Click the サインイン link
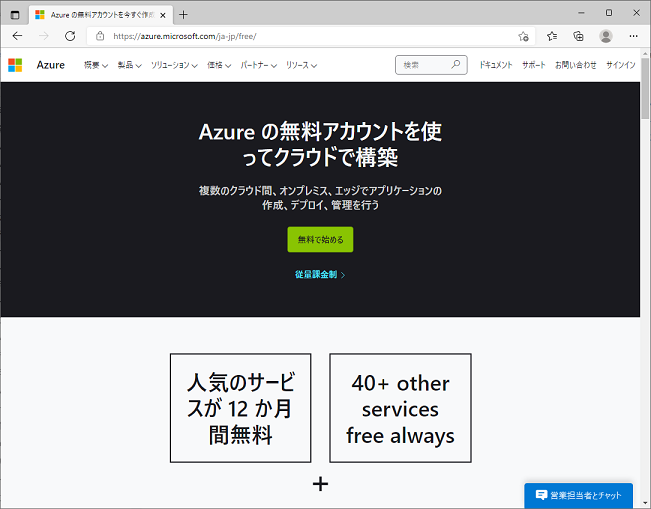Viewport: 651px width, 509px height. tap(621, 65)
